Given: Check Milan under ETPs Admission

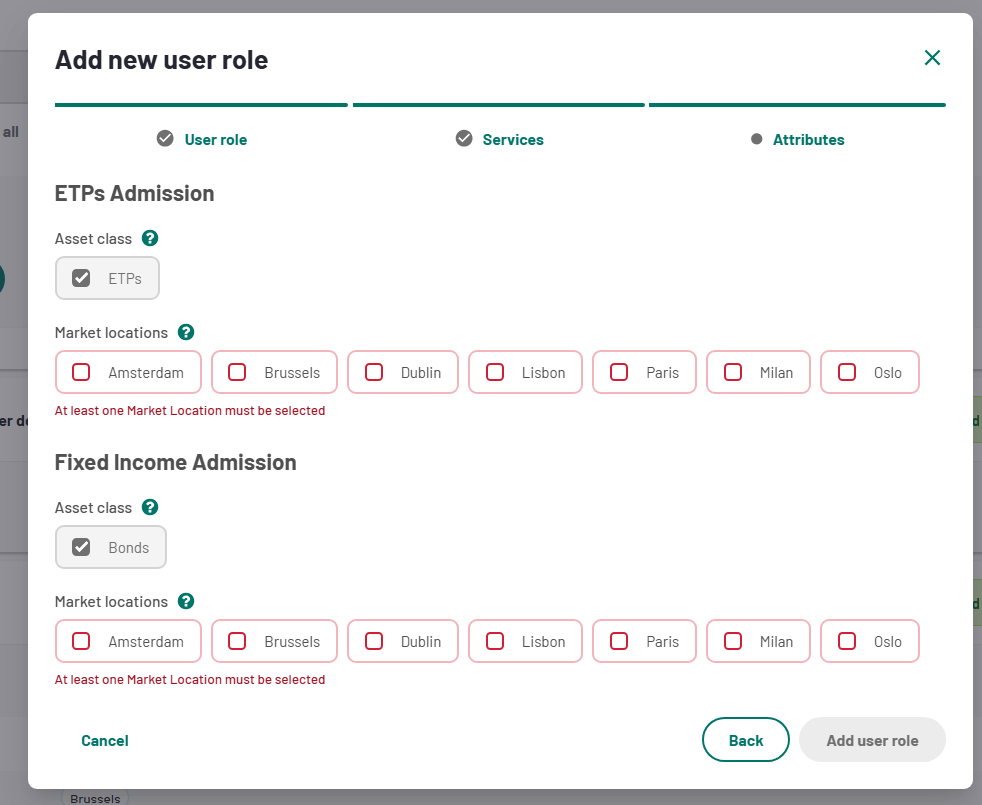Looking at the screenshot, I should (x=733, y=372).
